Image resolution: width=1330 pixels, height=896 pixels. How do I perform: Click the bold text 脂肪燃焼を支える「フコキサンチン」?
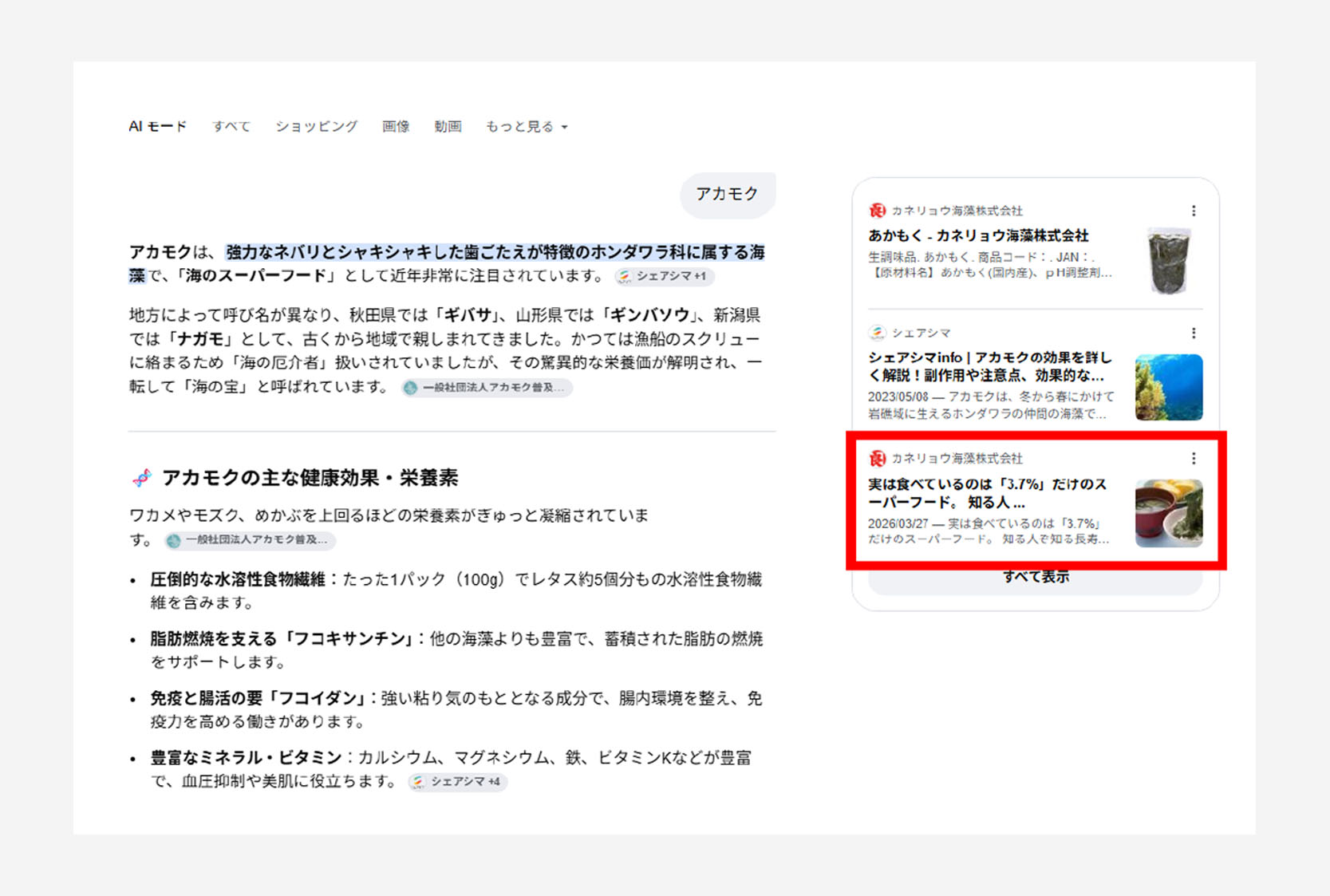(x=282, y=639)
